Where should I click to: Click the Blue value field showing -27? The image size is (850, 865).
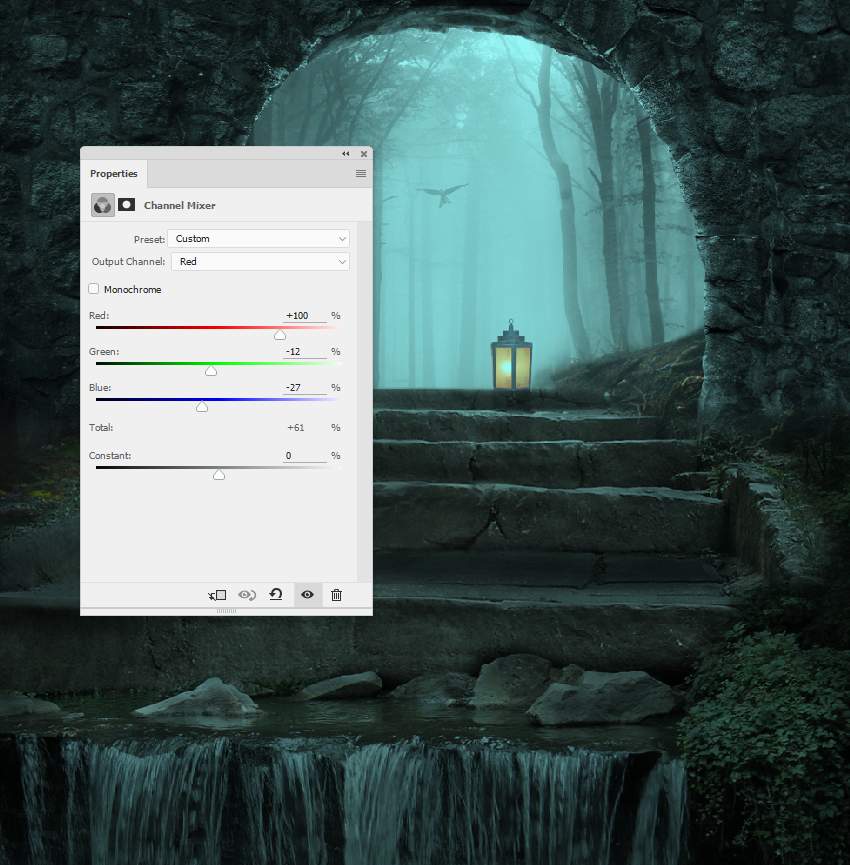point(304,388)
